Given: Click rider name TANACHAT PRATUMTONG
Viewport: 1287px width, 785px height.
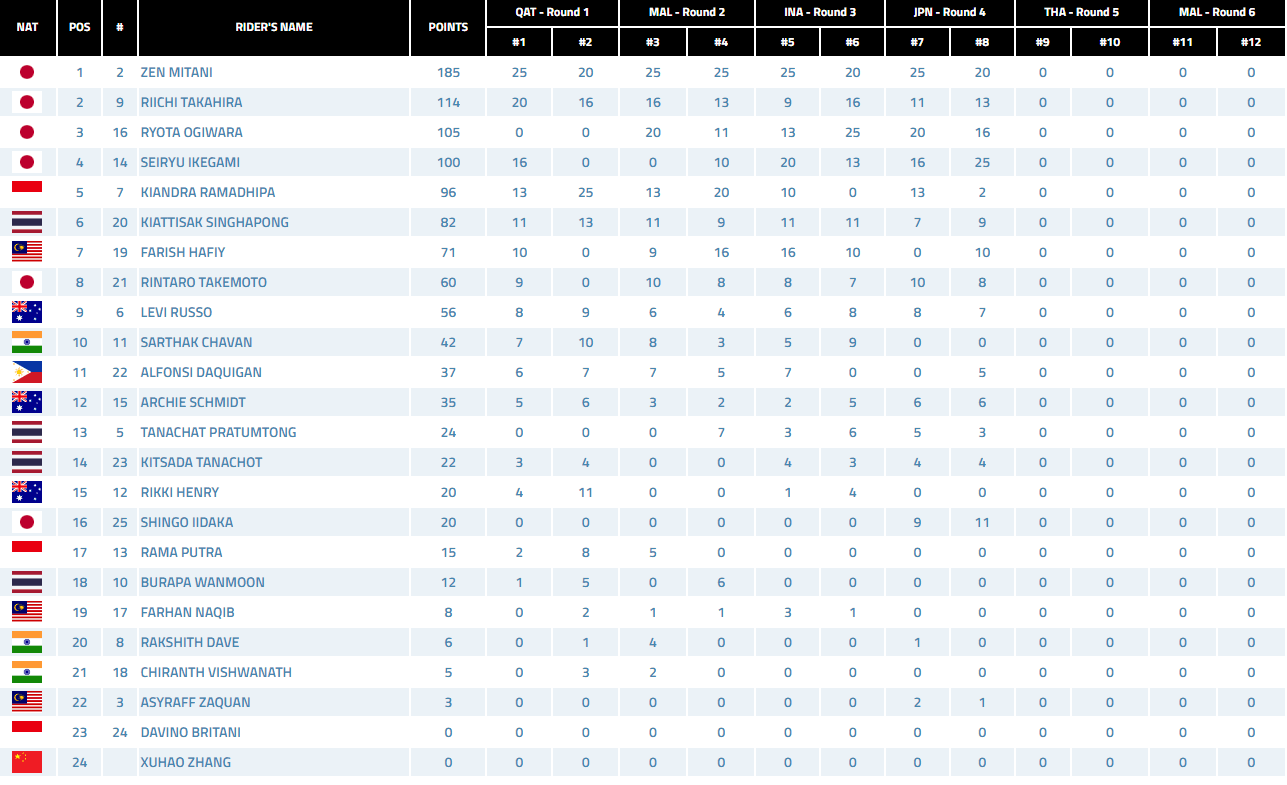Looking at the screenshot, I should pyautogui.click(x=219, y=432).
